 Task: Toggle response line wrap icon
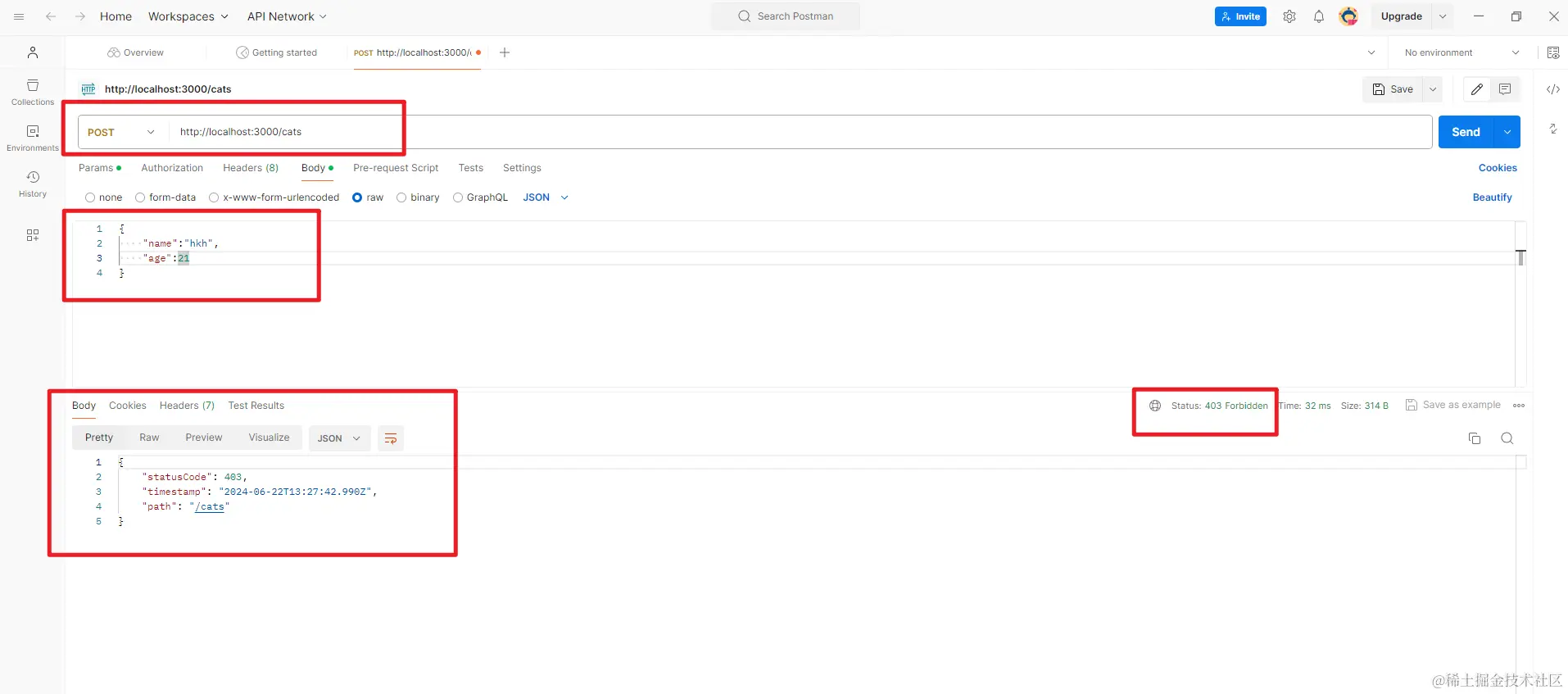391,438
